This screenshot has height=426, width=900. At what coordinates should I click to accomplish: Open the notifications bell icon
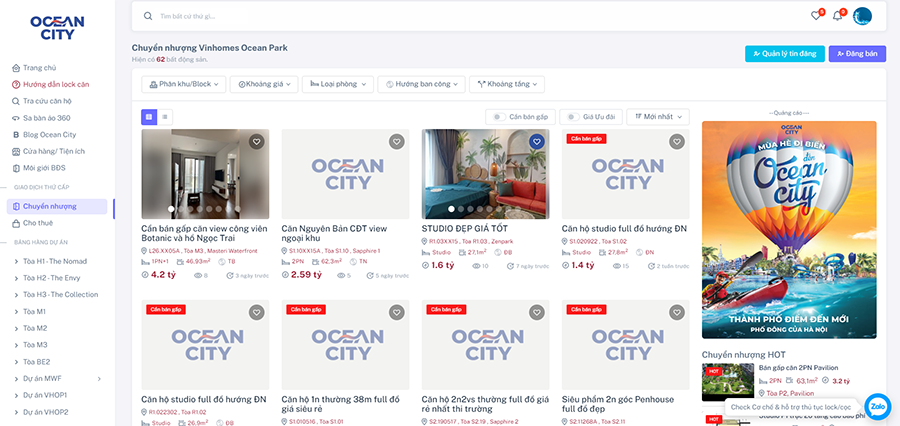point(838,16)
